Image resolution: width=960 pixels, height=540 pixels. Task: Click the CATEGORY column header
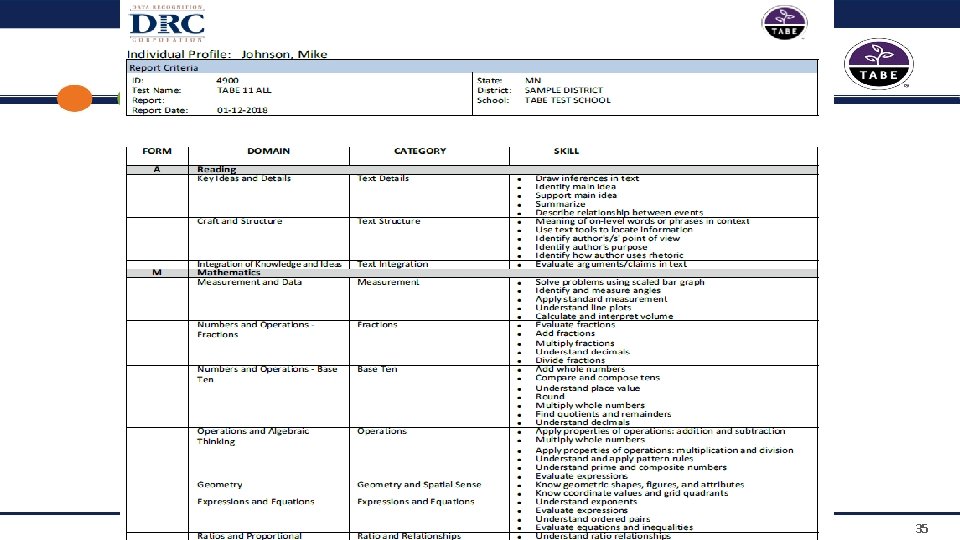coord(420,151)
